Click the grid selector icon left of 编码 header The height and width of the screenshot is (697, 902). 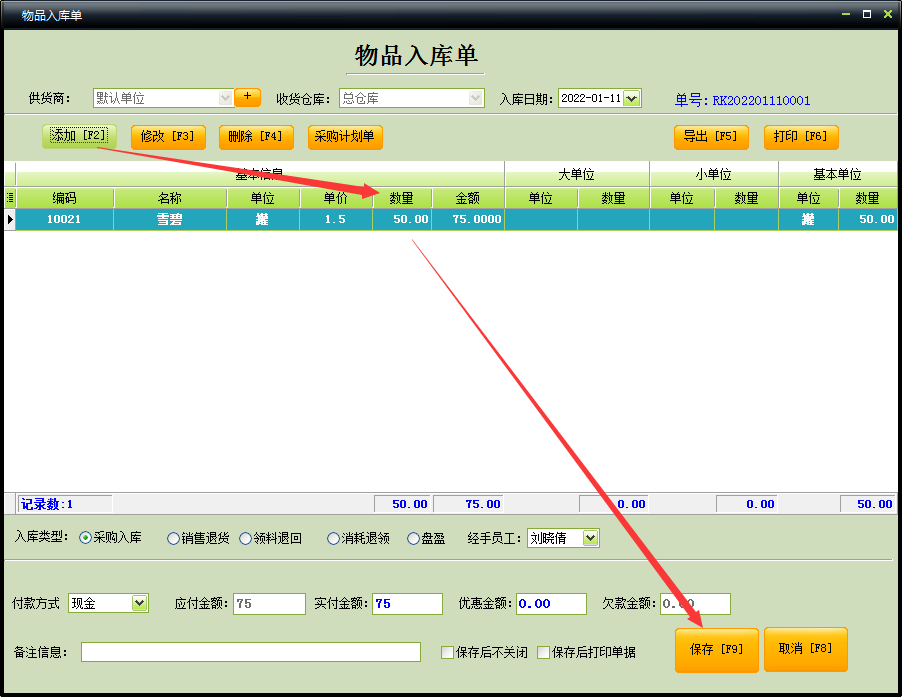[10, 199]
